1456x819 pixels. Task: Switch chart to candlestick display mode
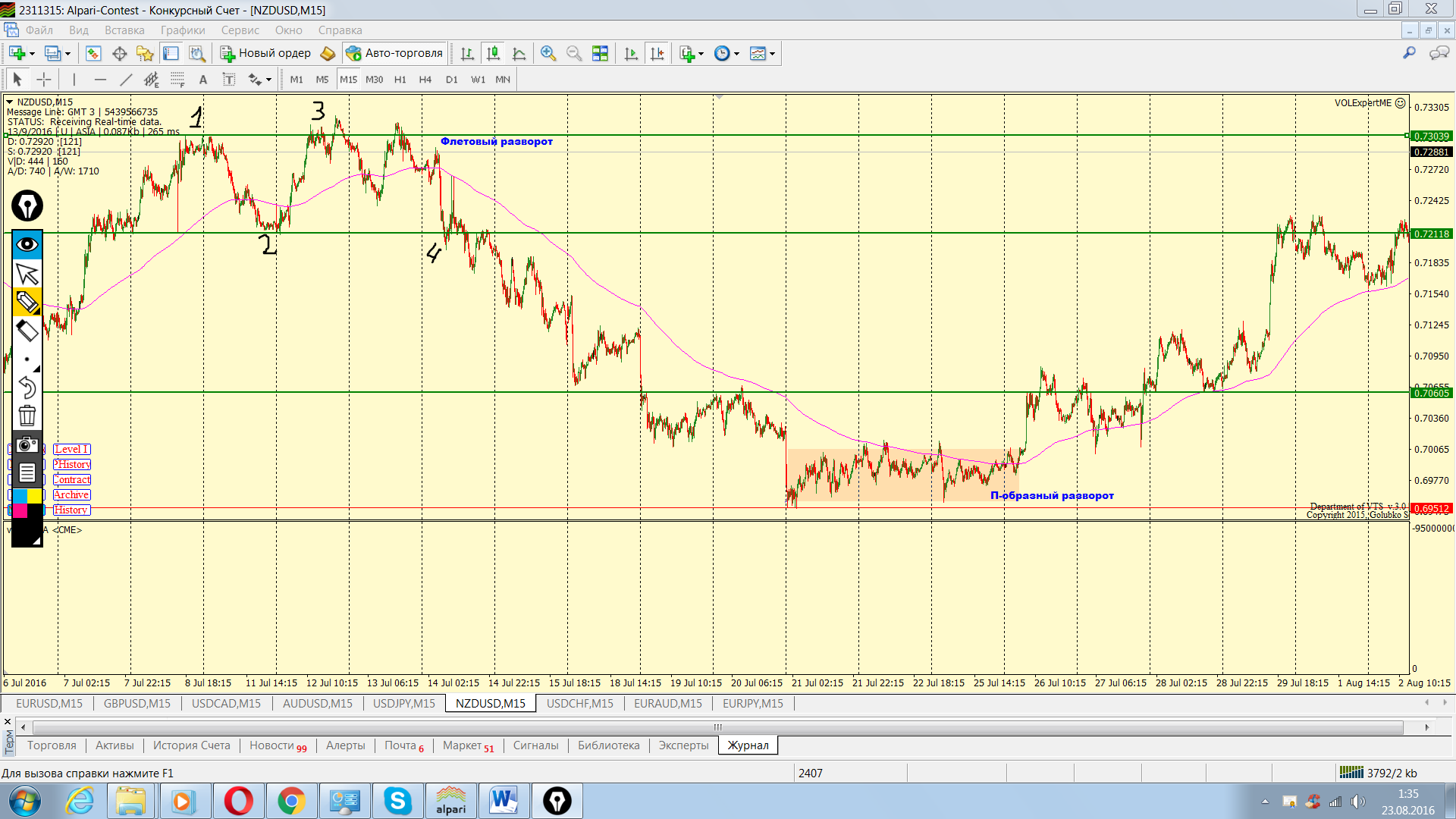pos(493,53)
